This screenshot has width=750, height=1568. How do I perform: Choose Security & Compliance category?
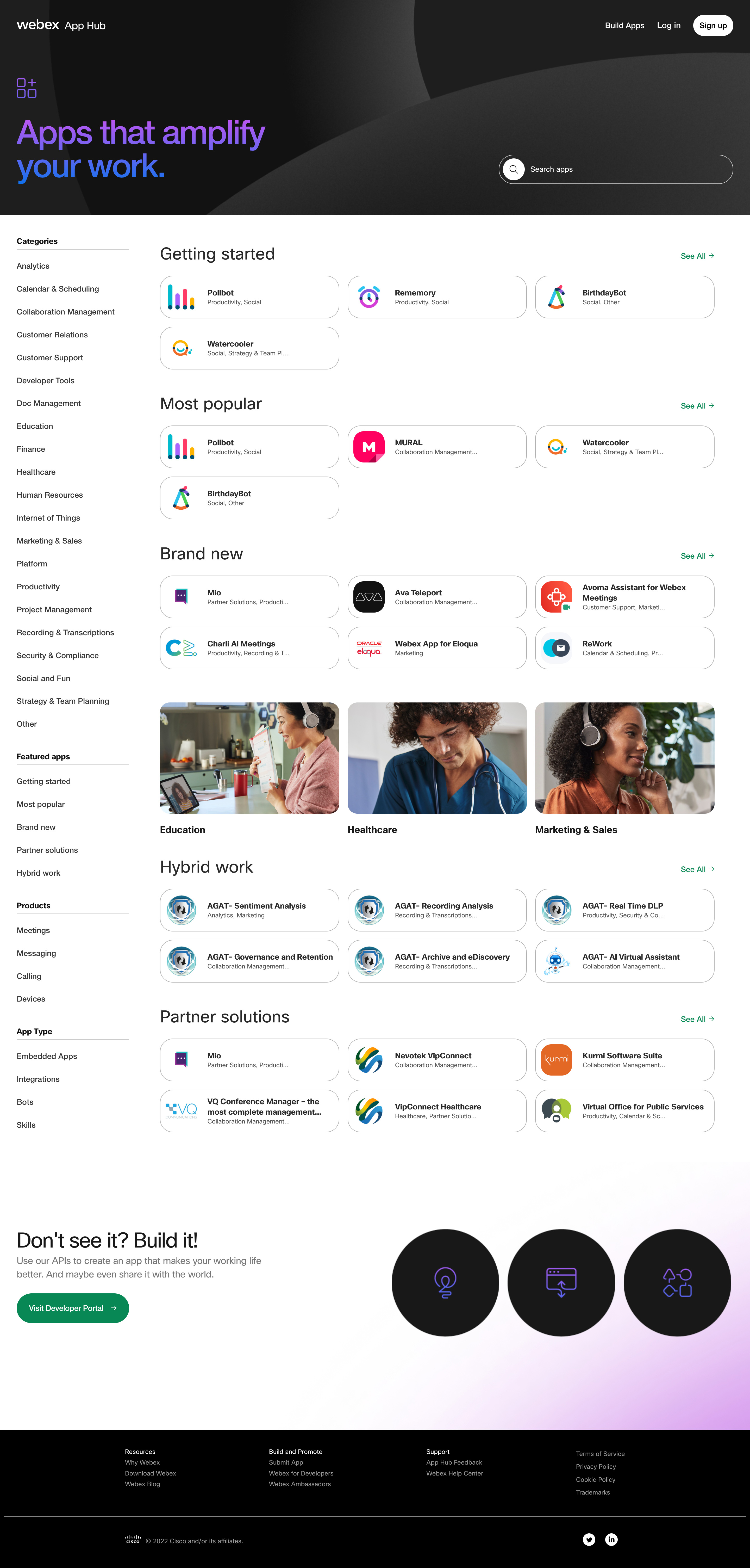pos(57,656)
